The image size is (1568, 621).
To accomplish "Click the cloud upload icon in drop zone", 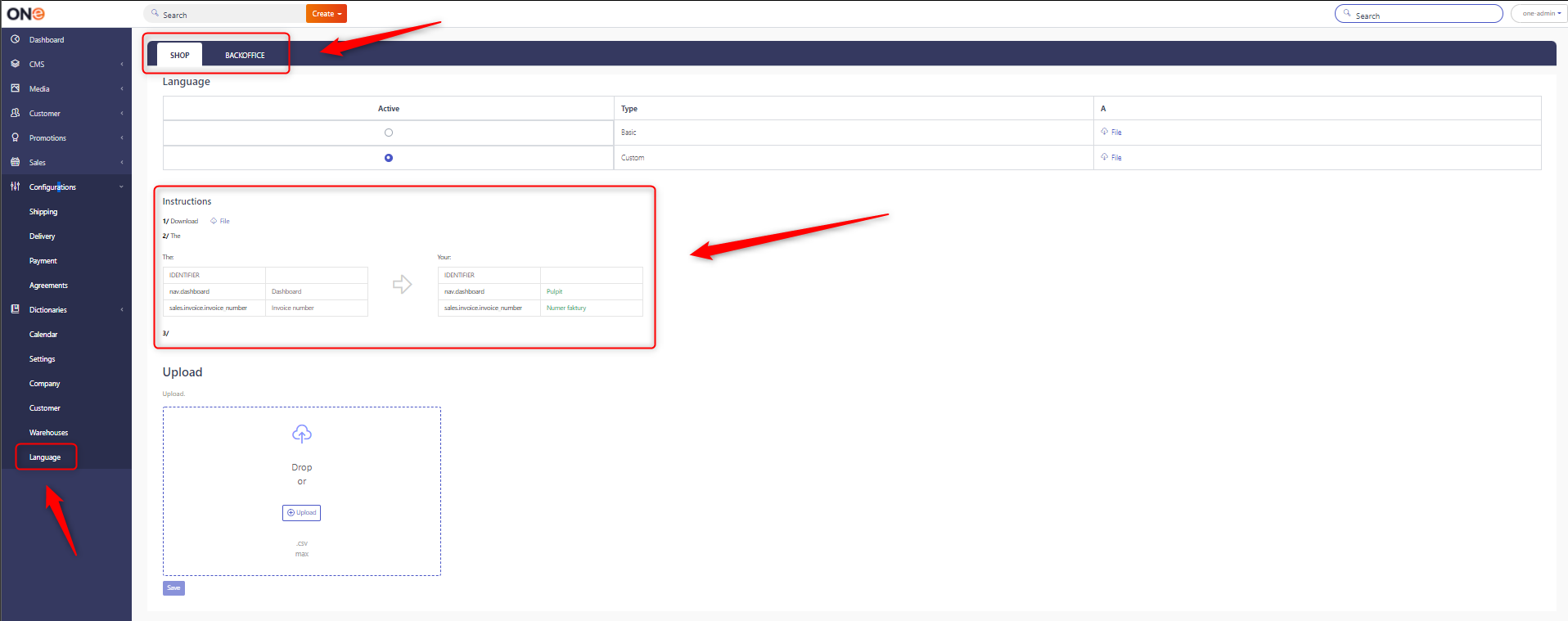I will [302, 434].
